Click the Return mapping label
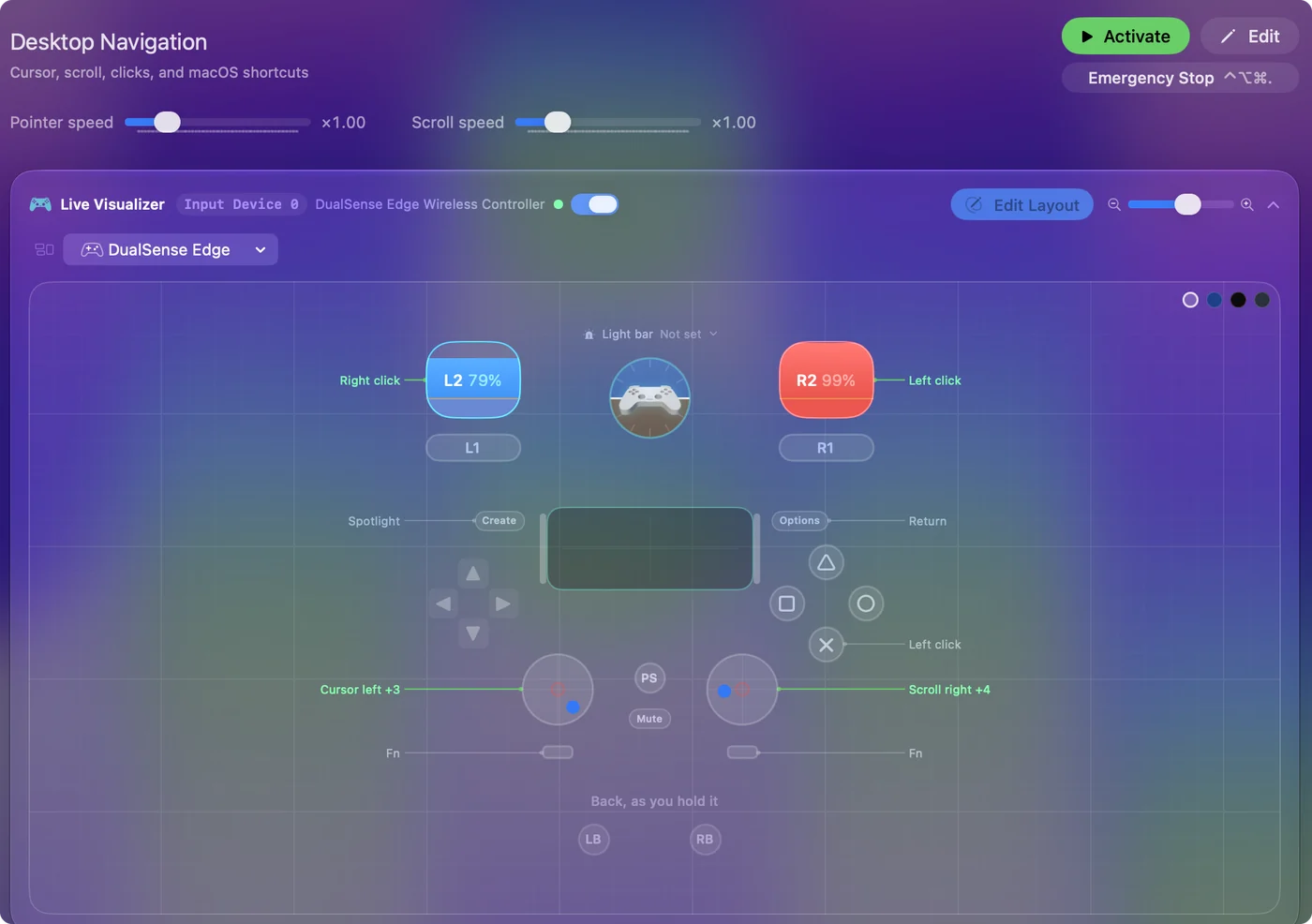Image resolution: width=1312 pixels, height=924 pixels. coord(928,521)
